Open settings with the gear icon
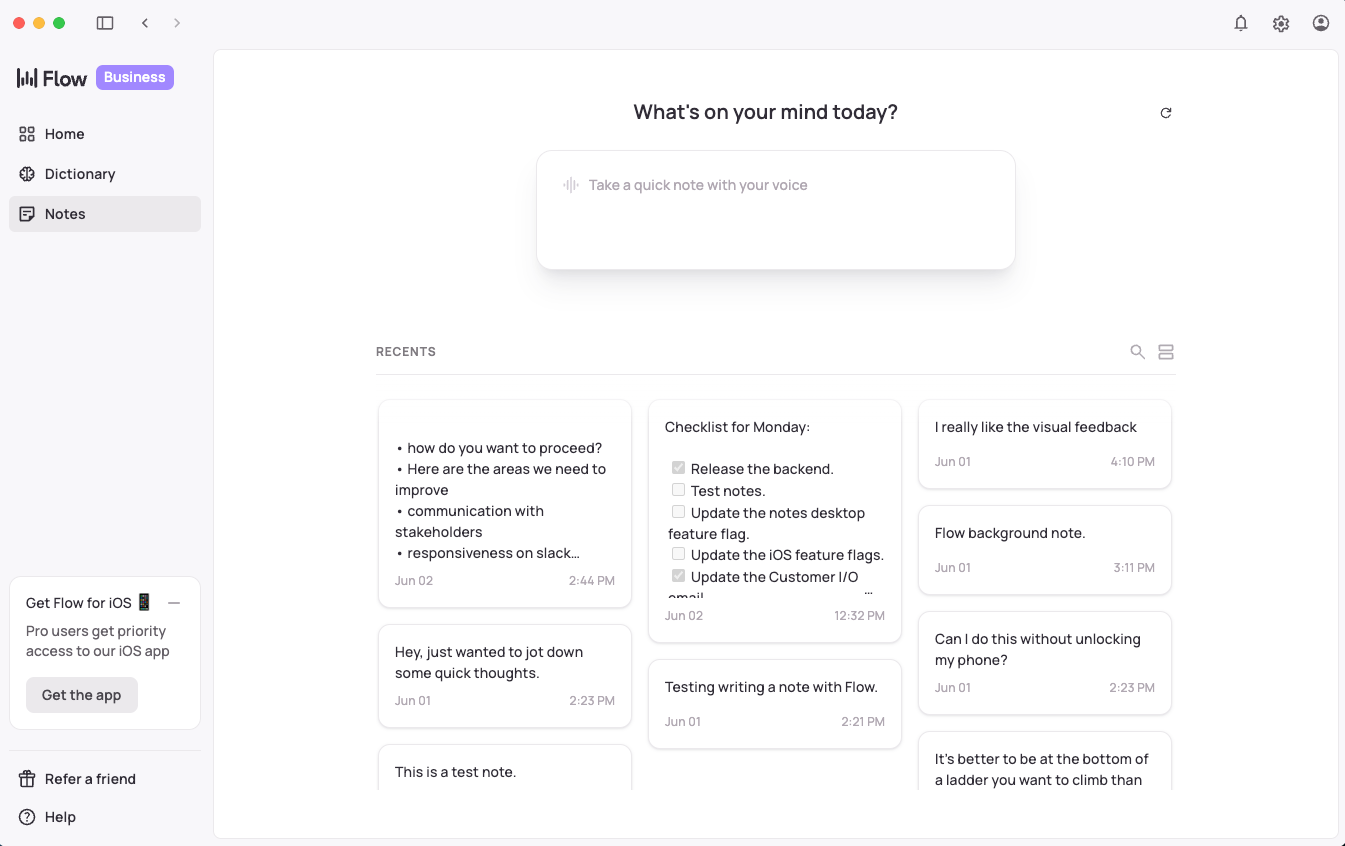1345x846 pixels. (1281, 23)
